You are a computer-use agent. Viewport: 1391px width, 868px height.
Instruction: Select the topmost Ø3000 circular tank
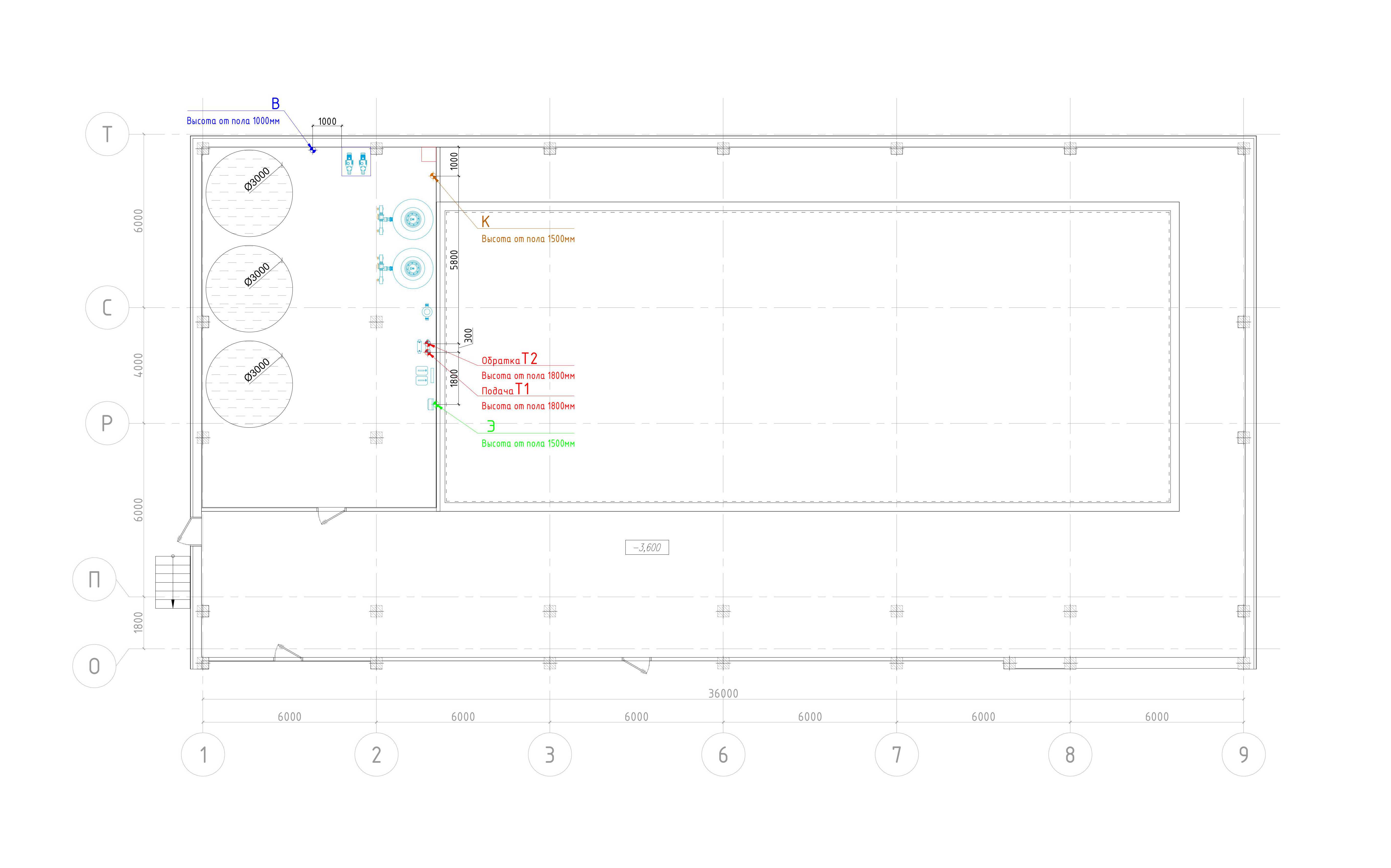[249, 193]
